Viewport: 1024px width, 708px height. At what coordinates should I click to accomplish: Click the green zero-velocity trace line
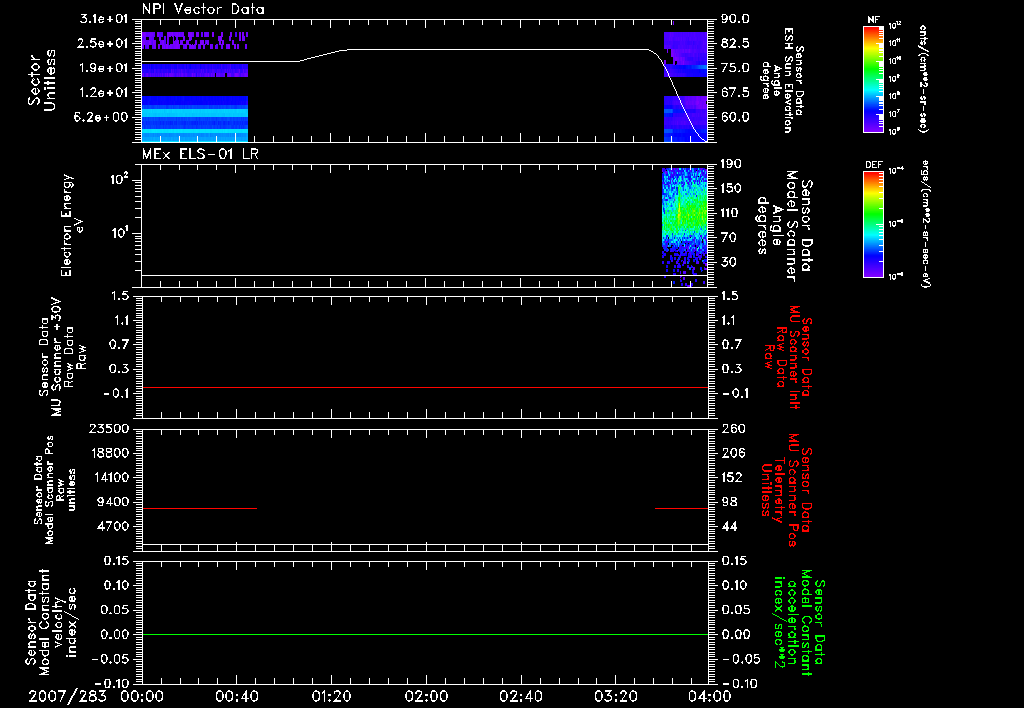coord(425,634)
